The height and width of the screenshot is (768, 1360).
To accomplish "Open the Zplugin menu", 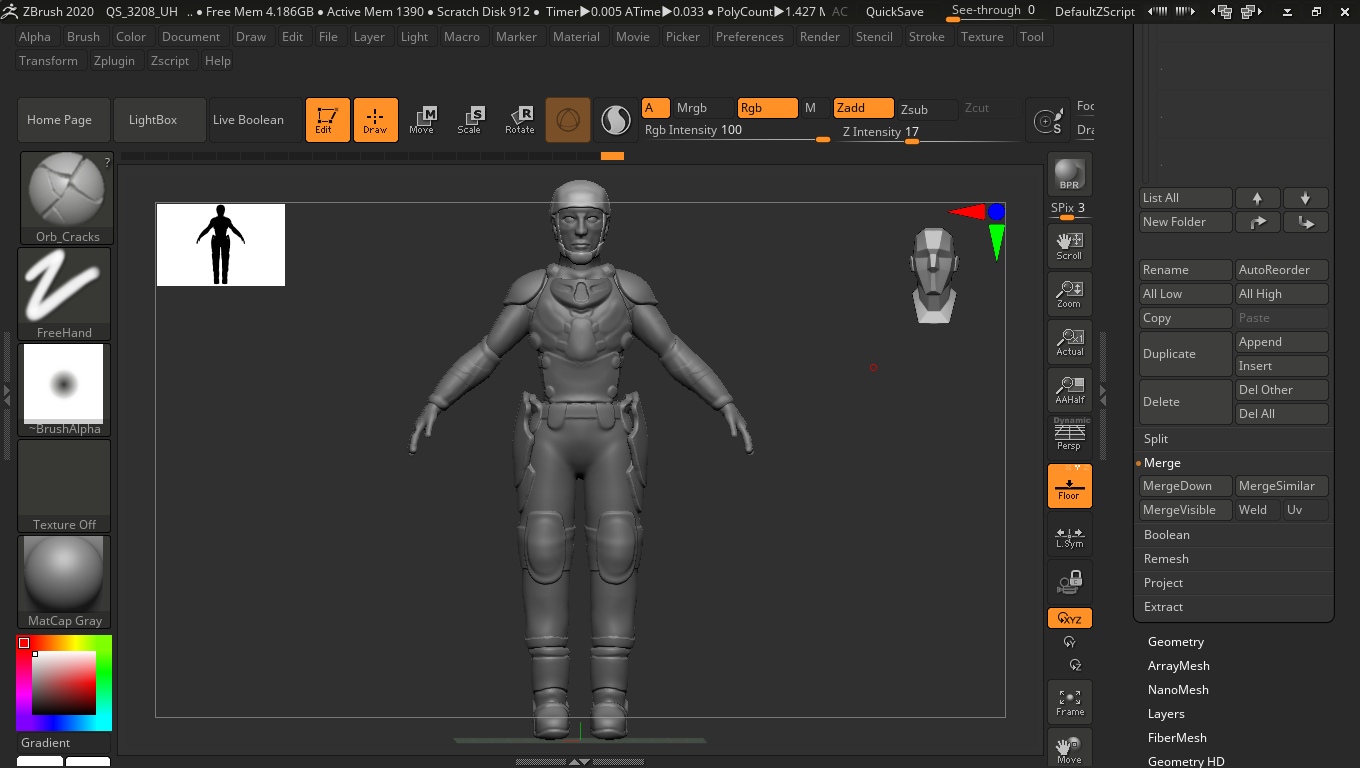I will point(114,61).
